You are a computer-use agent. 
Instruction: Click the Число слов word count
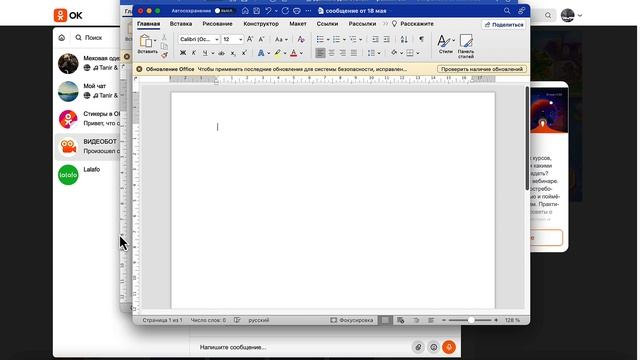208,320
